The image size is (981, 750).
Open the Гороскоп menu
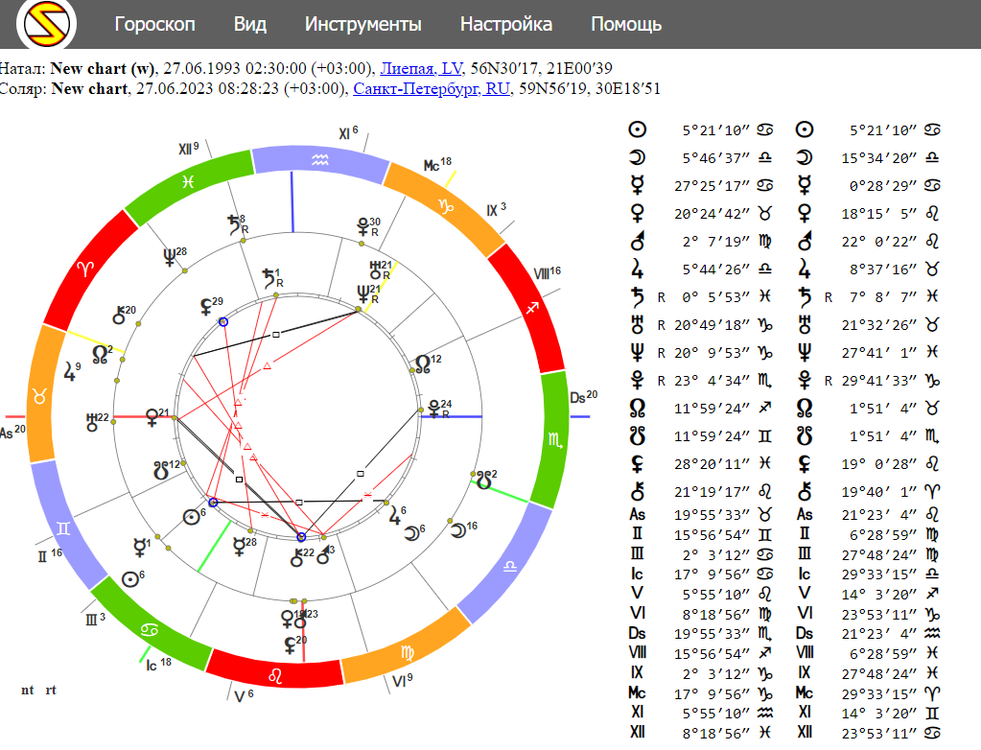point(155,24)
